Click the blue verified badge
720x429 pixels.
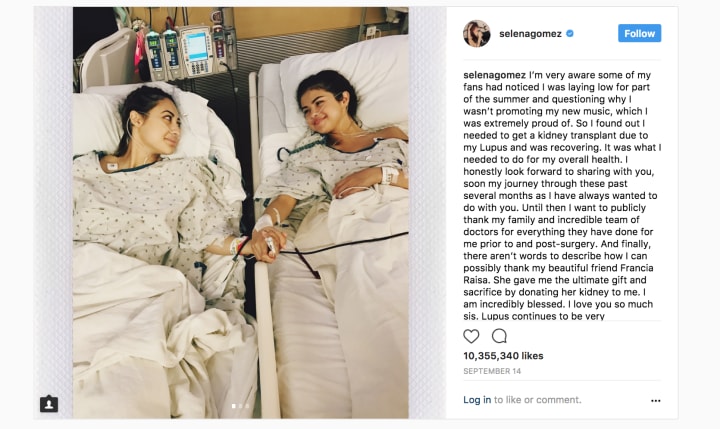[570, 34]
